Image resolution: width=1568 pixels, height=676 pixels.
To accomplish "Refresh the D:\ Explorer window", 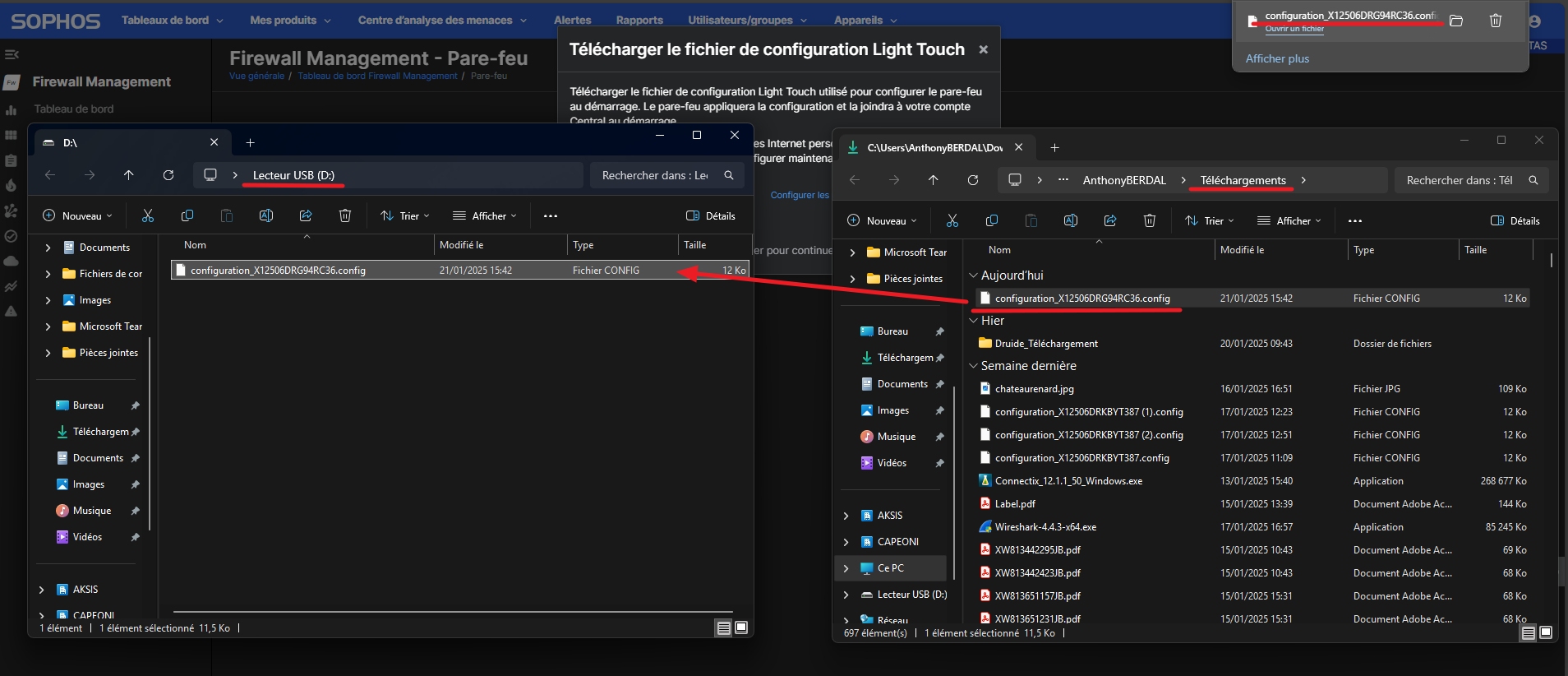I will tap(168, 175).
